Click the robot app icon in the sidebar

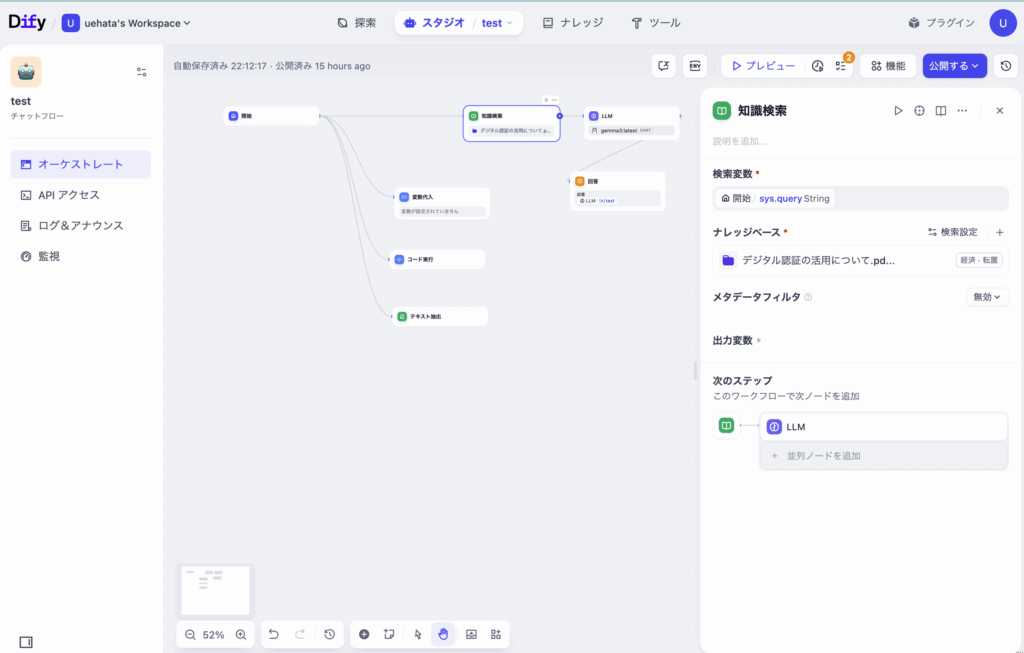pyautogui.click(x=26, y=72)
